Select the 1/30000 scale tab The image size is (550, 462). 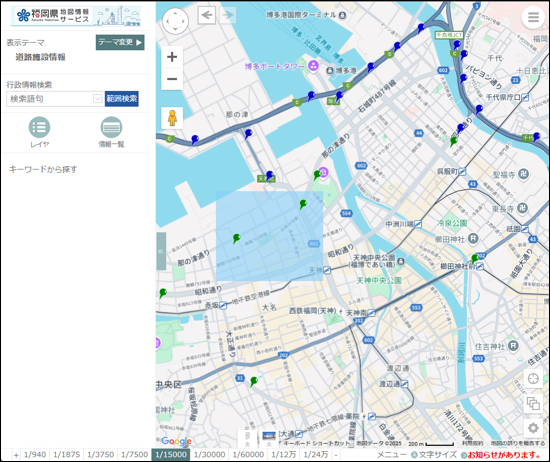click(x=210, y=455)
